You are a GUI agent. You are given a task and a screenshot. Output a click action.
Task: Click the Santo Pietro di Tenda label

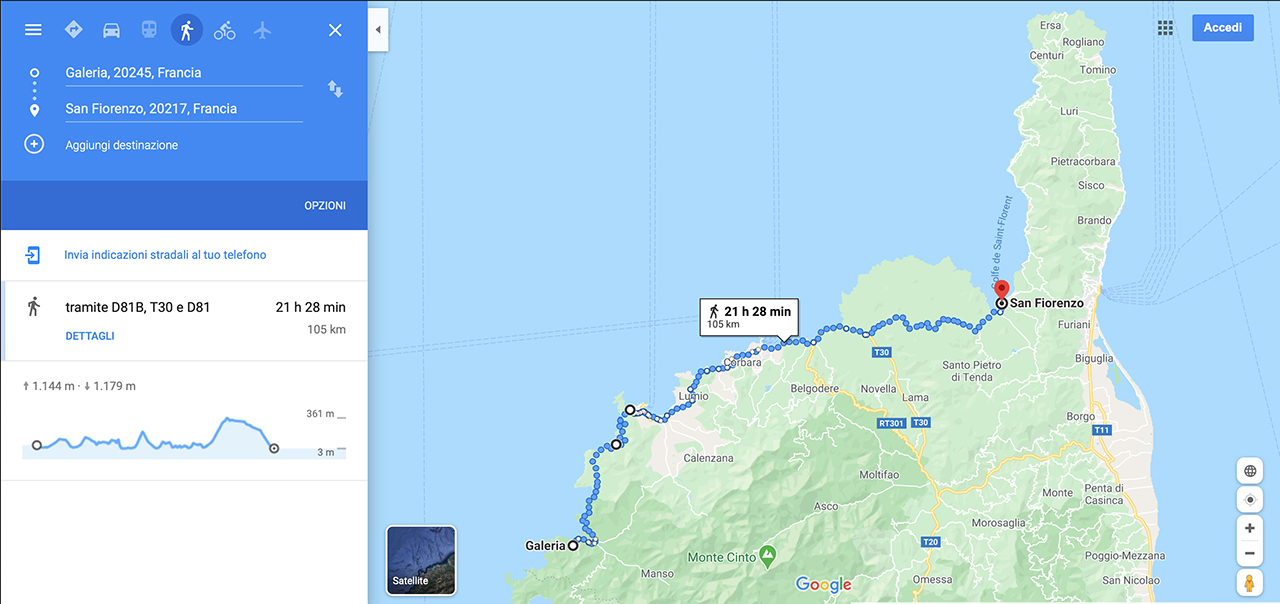coord(972,371)
